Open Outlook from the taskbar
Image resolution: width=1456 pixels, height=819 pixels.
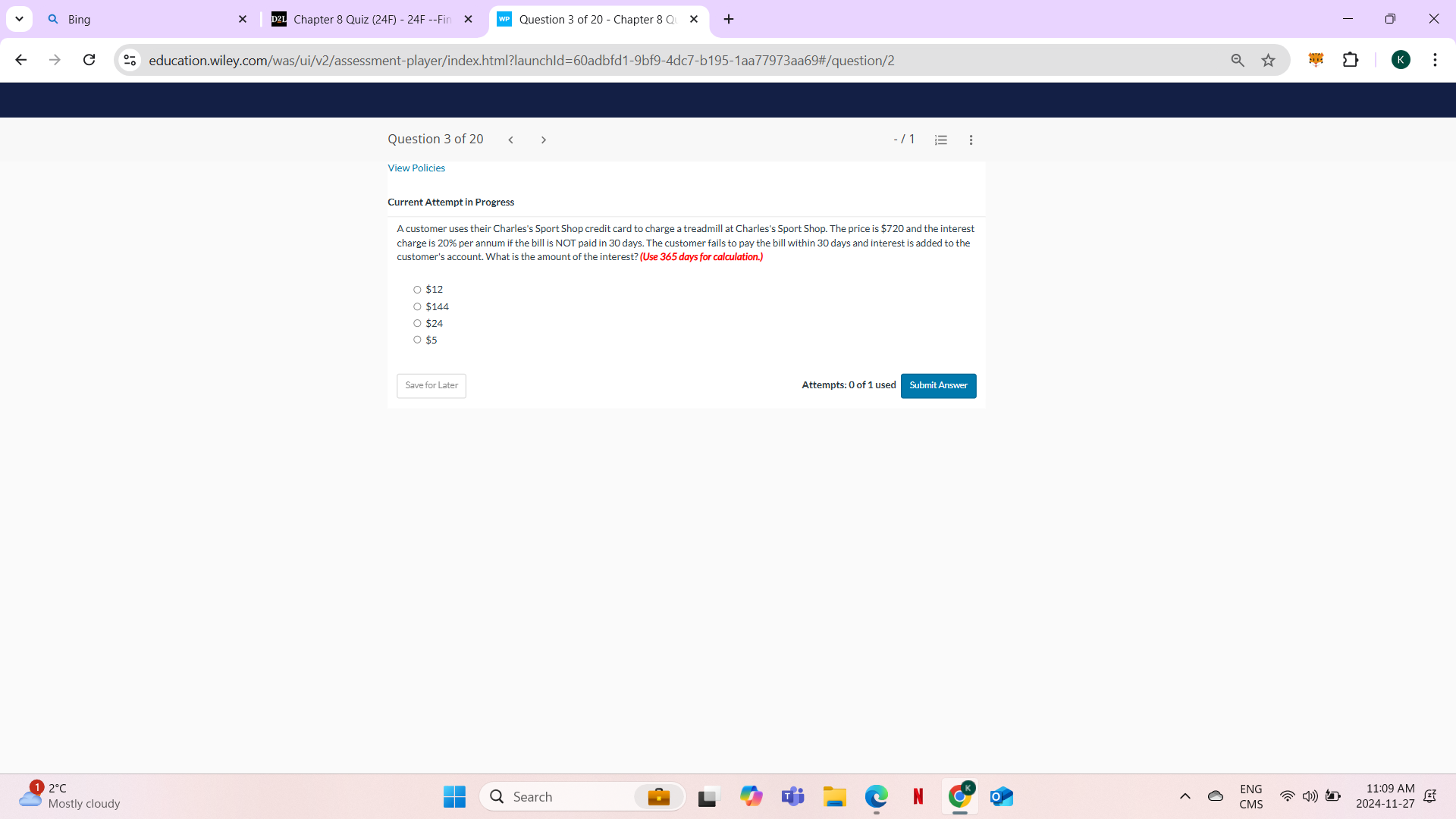click(1001, 796)
